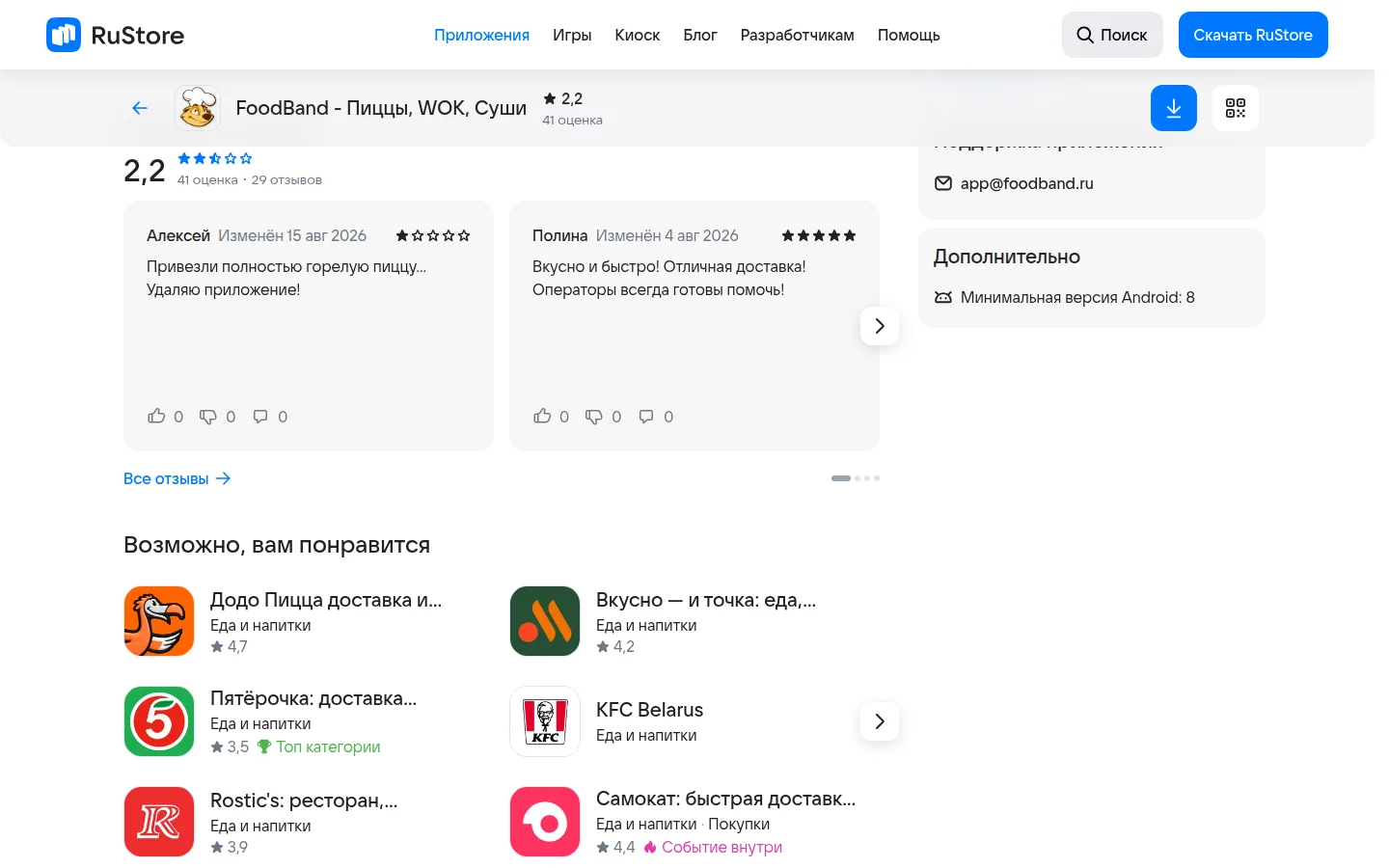Image resolution: width=1389 pixels, height=868 pixels.
Task: Click the blue download button
Action: point(1174,108)
